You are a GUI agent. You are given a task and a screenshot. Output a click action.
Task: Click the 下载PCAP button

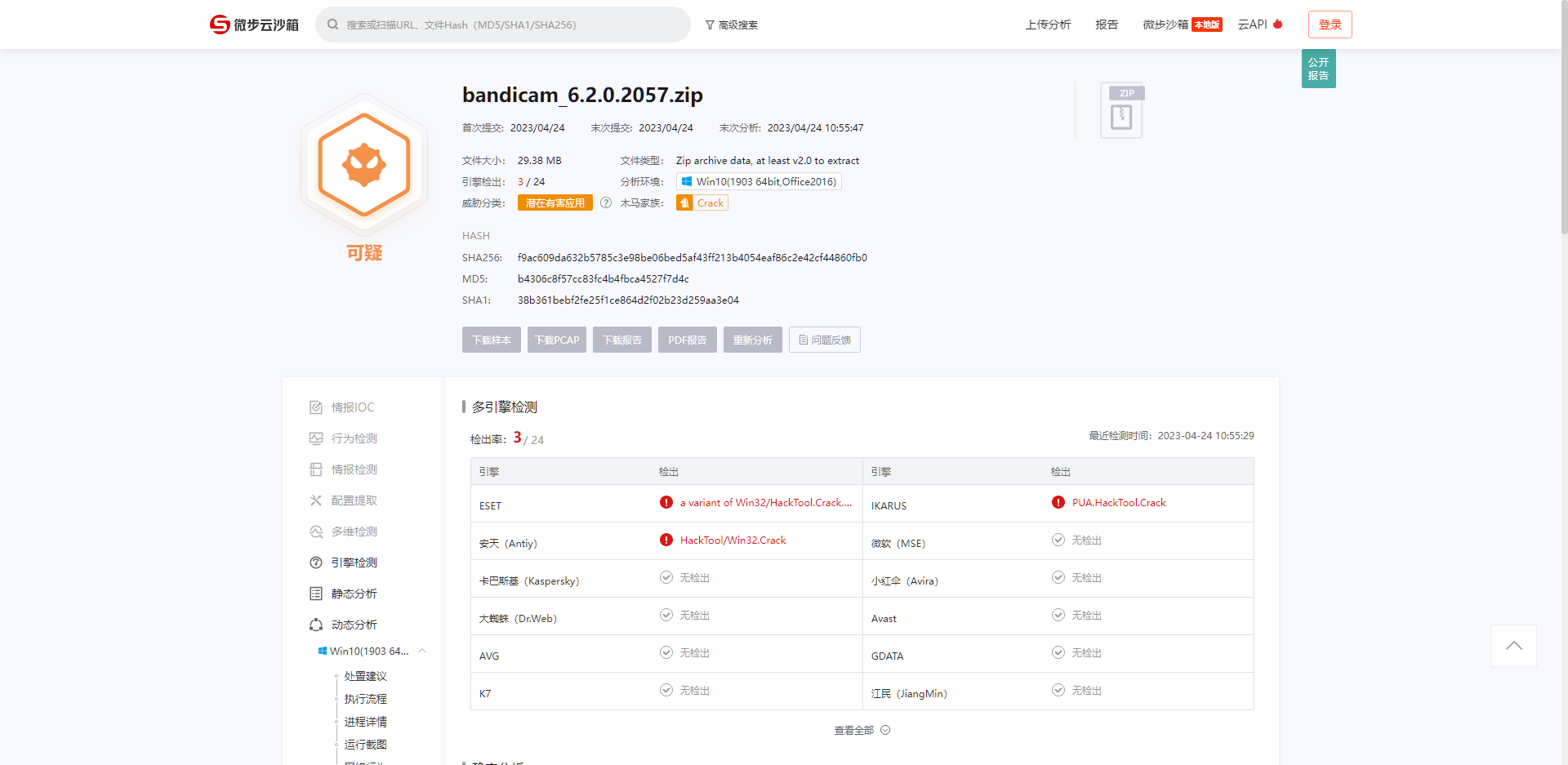pyautogui.click(x=557, y=340)
